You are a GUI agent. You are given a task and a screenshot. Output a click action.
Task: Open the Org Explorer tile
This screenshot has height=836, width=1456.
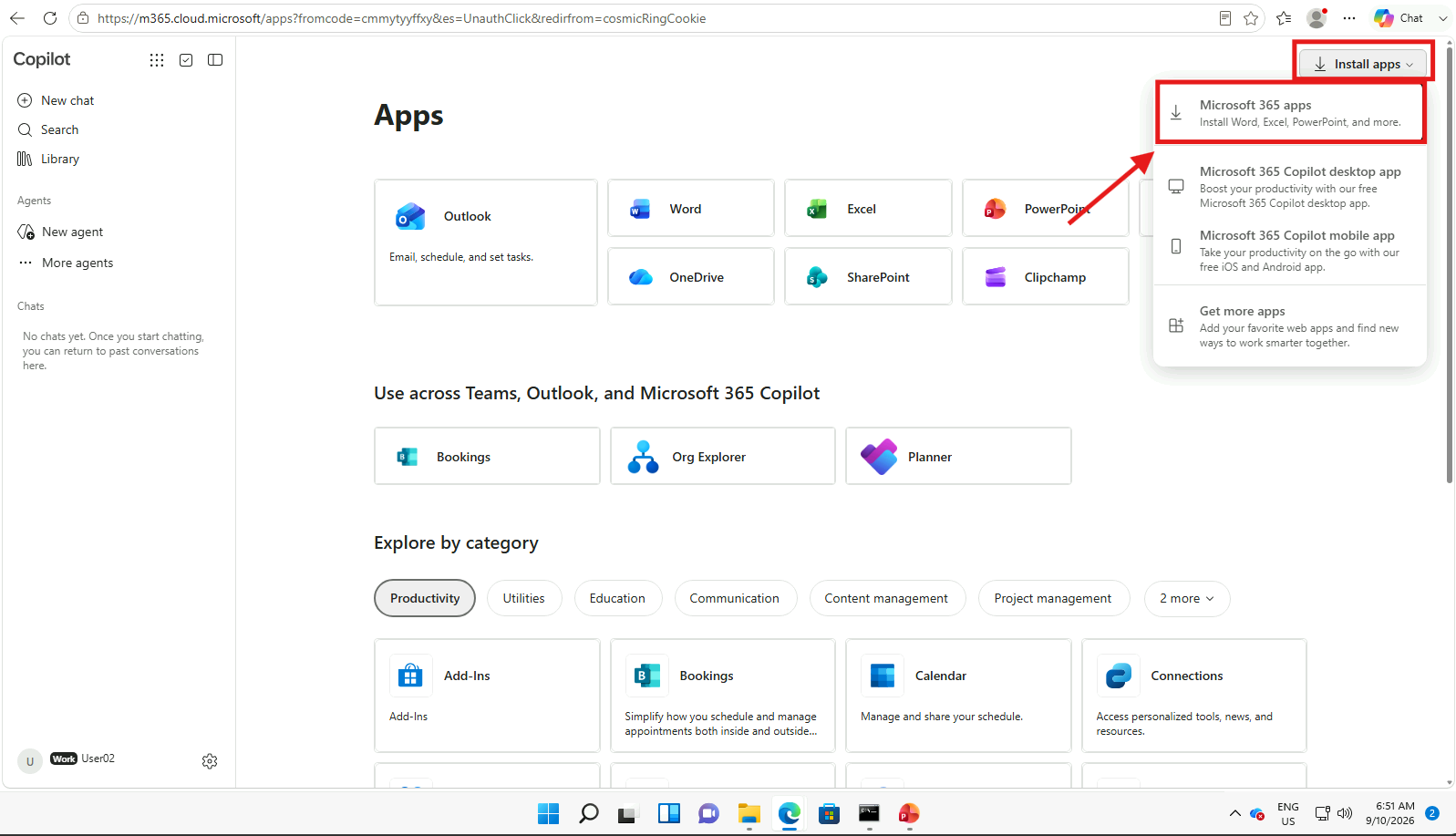point(723,457)
